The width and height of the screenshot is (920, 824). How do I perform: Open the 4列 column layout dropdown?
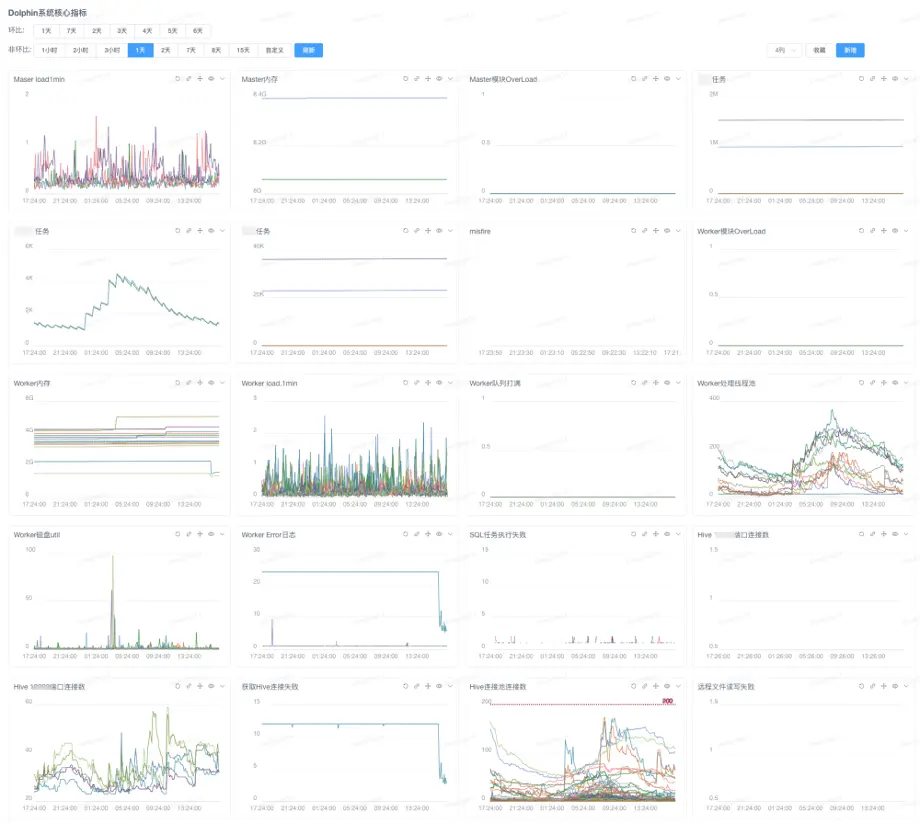click(x=783, y=50)
